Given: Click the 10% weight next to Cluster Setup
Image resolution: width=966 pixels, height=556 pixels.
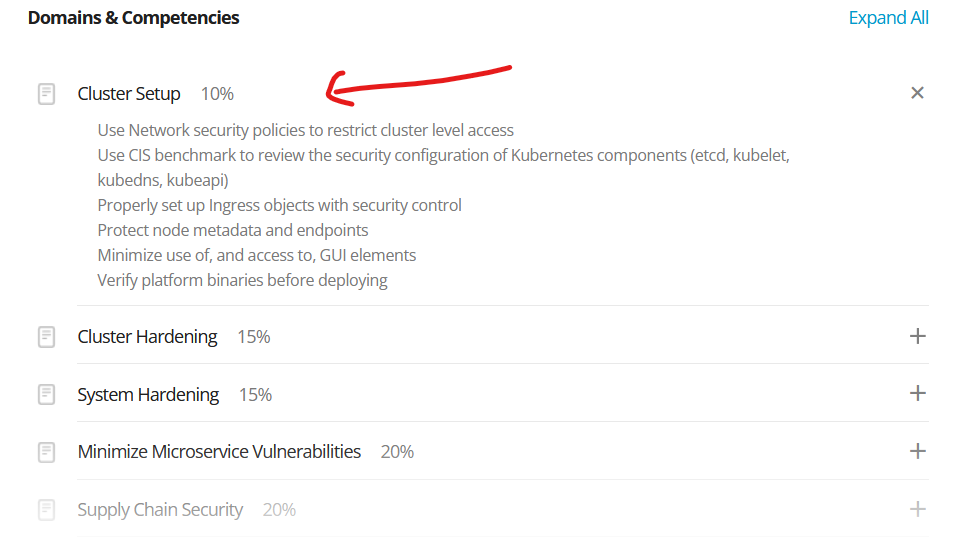Looking at the screenshot, I should click(x=217, y=94).
